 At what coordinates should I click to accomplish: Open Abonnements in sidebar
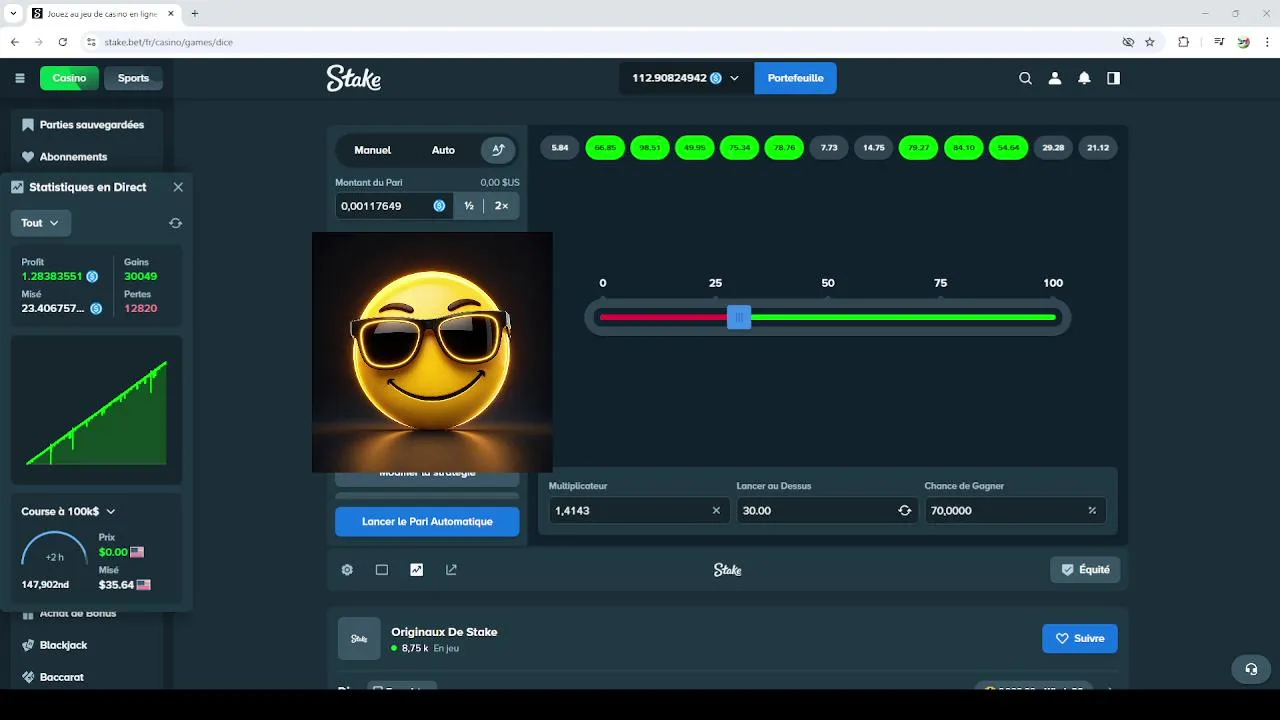73,157
